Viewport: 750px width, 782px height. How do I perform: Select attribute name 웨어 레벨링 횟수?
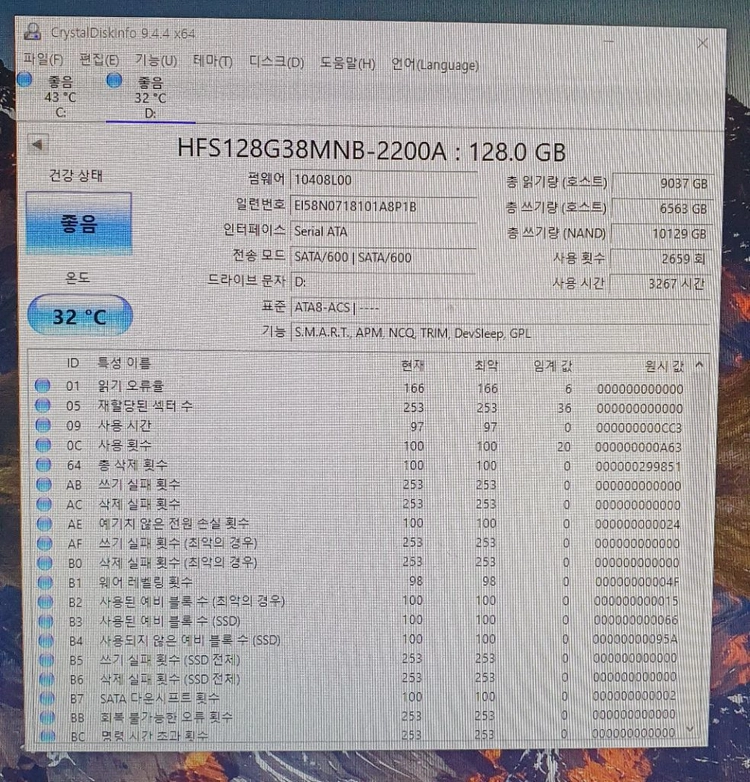(146, 582)
